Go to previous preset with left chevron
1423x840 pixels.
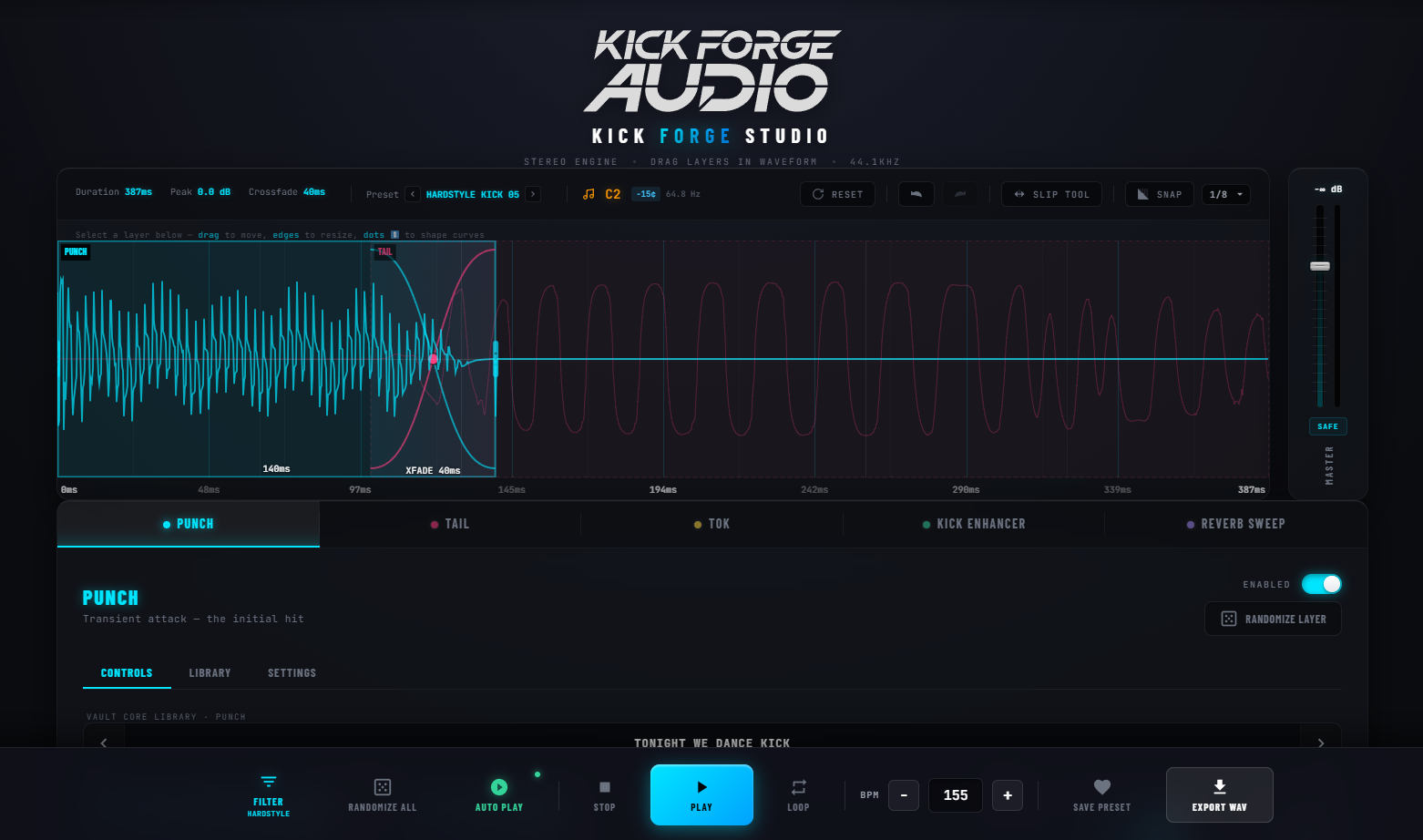(x=413, y=194)
